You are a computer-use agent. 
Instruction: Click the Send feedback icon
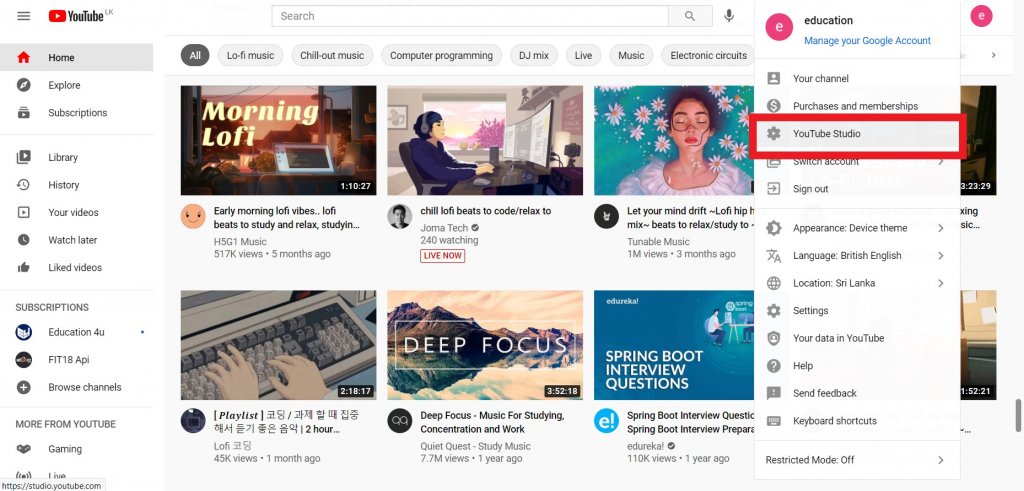pos(774,393)
